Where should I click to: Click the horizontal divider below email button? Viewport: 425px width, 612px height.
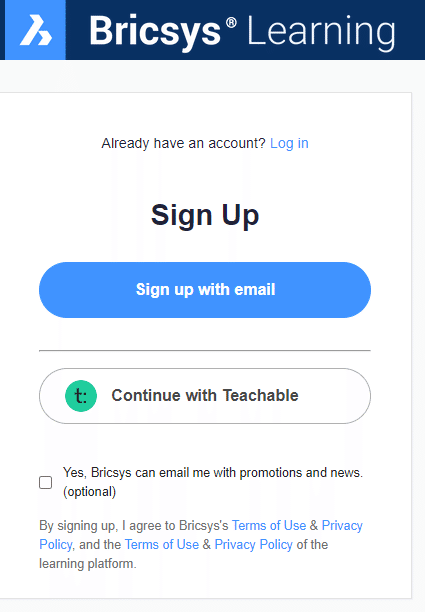(205, 350)
